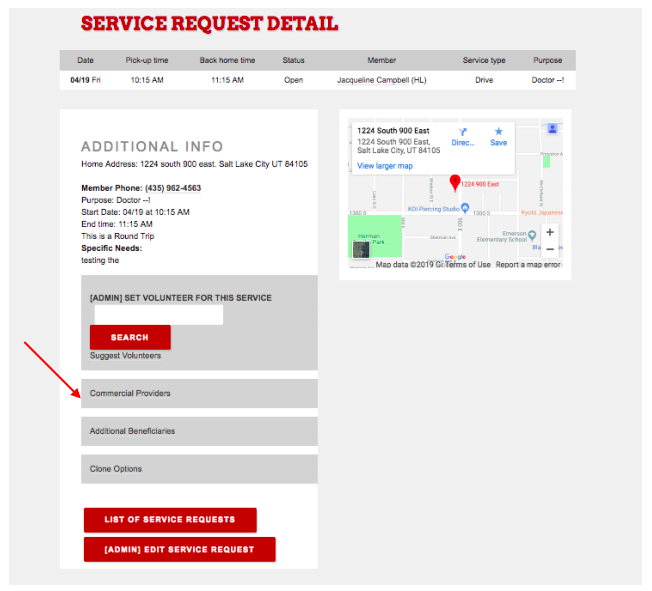Click the Status column header

coord(293,60)
